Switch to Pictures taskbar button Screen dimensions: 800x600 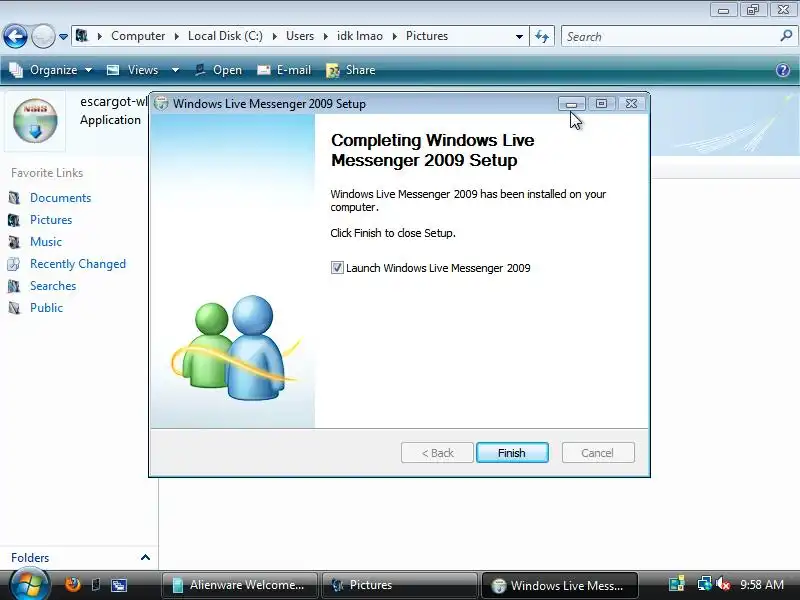tap(399, 585)
